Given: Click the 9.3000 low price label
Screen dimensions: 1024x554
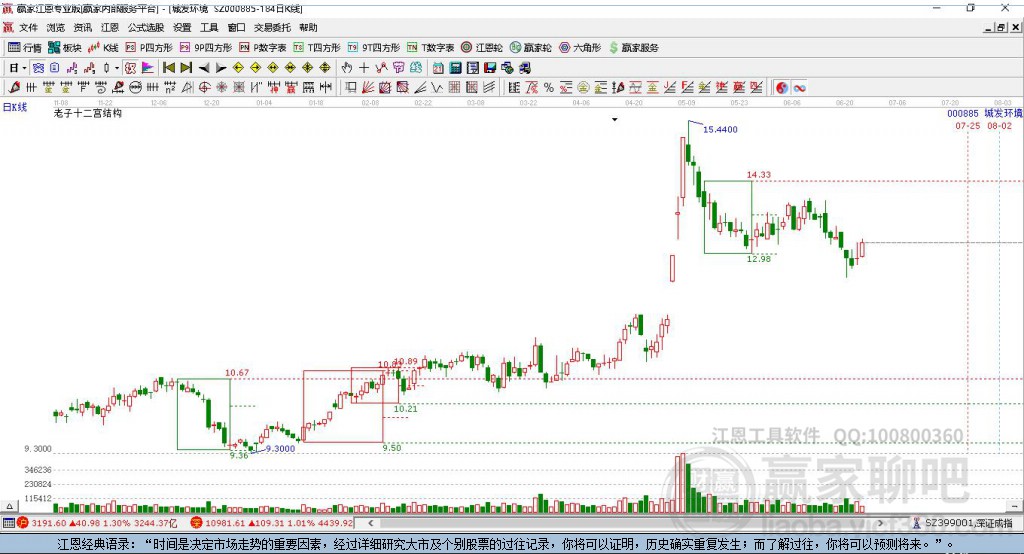Looking at the screenshot, I should [280, 448].
